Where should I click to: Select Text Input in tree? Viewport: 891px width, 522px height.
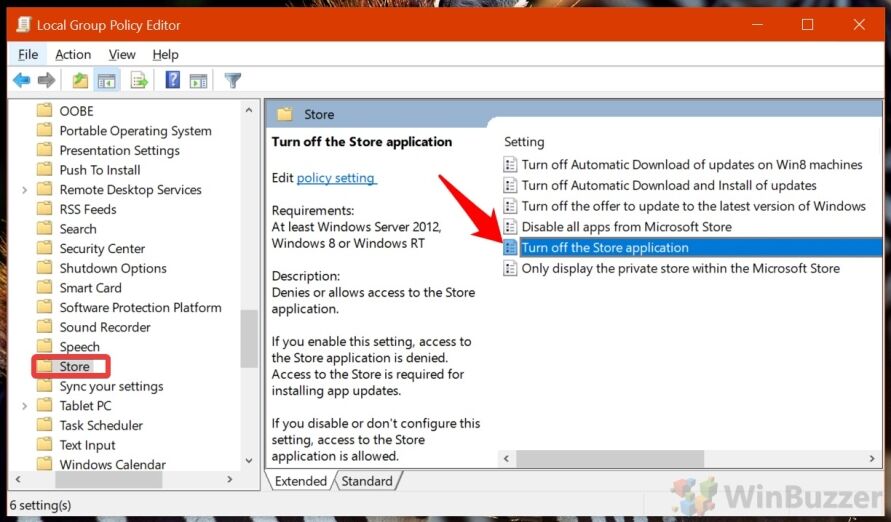coord(87,445)
